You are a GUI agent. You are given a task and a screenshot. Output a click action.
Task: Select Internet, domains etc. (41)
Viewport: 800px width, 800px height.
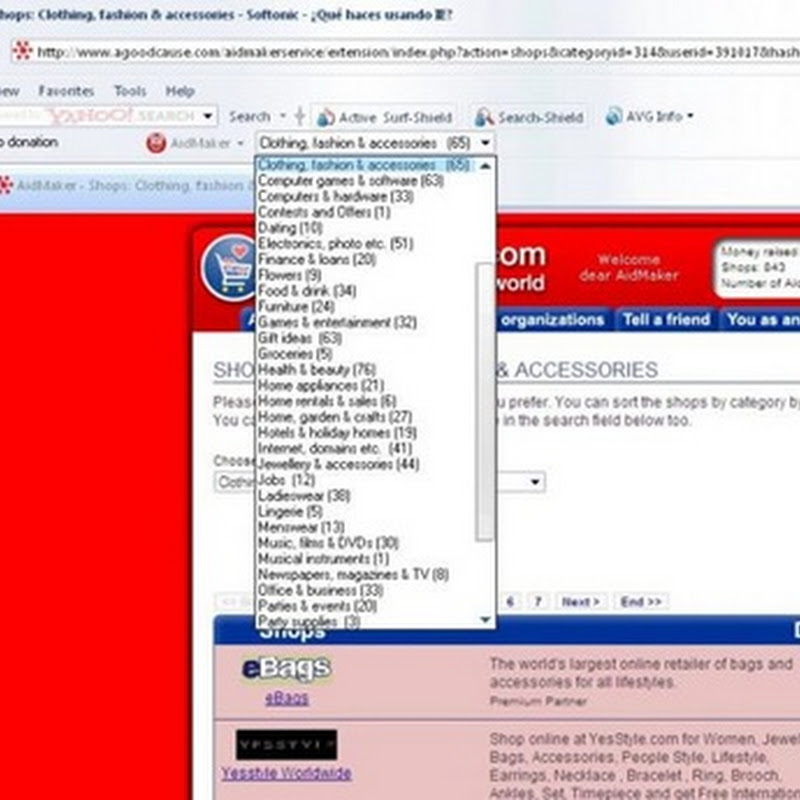point(335,449)
